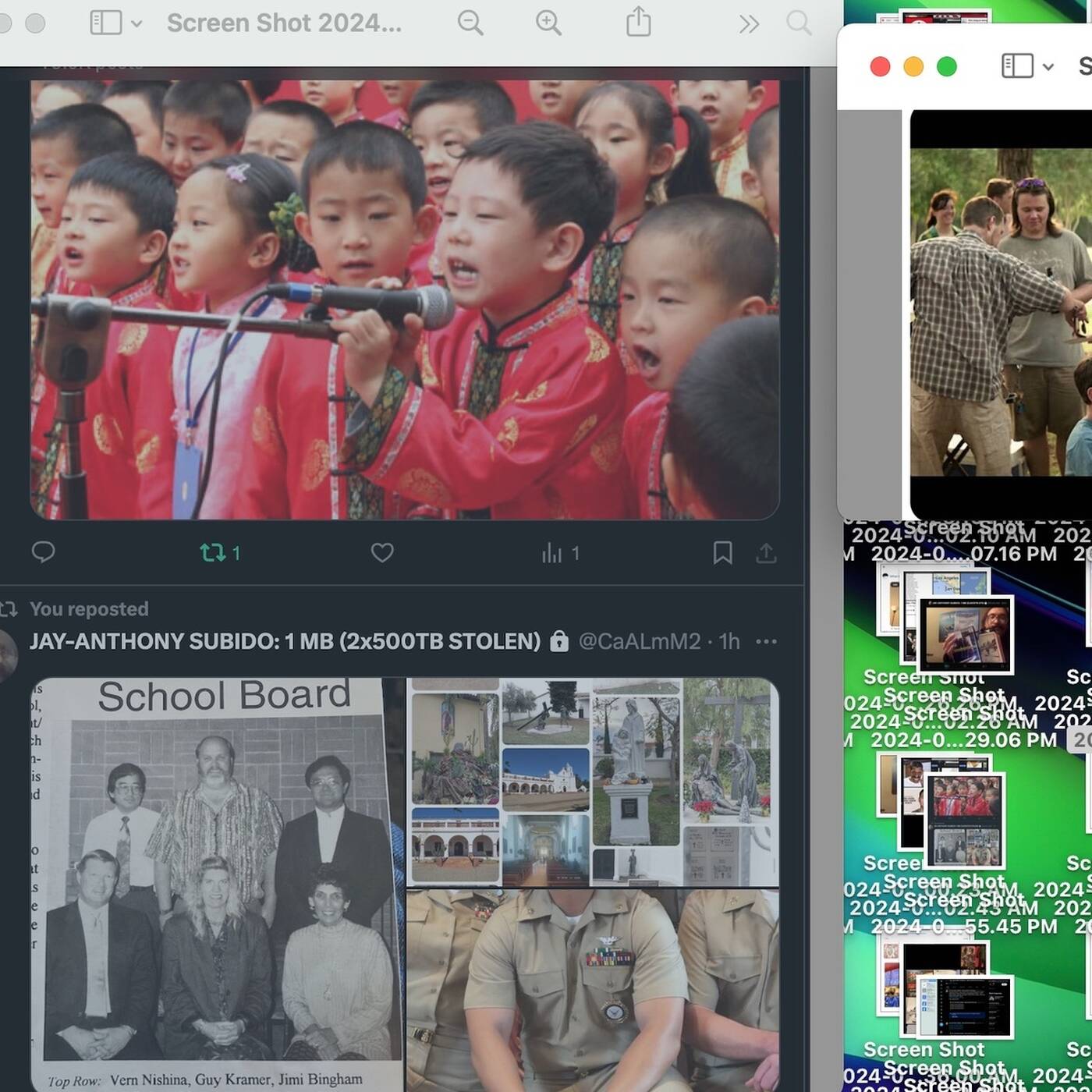Undo repost on the children singing post
Image resolution: width=1092 pixels, height=1092 pixels.
(220, 553)
